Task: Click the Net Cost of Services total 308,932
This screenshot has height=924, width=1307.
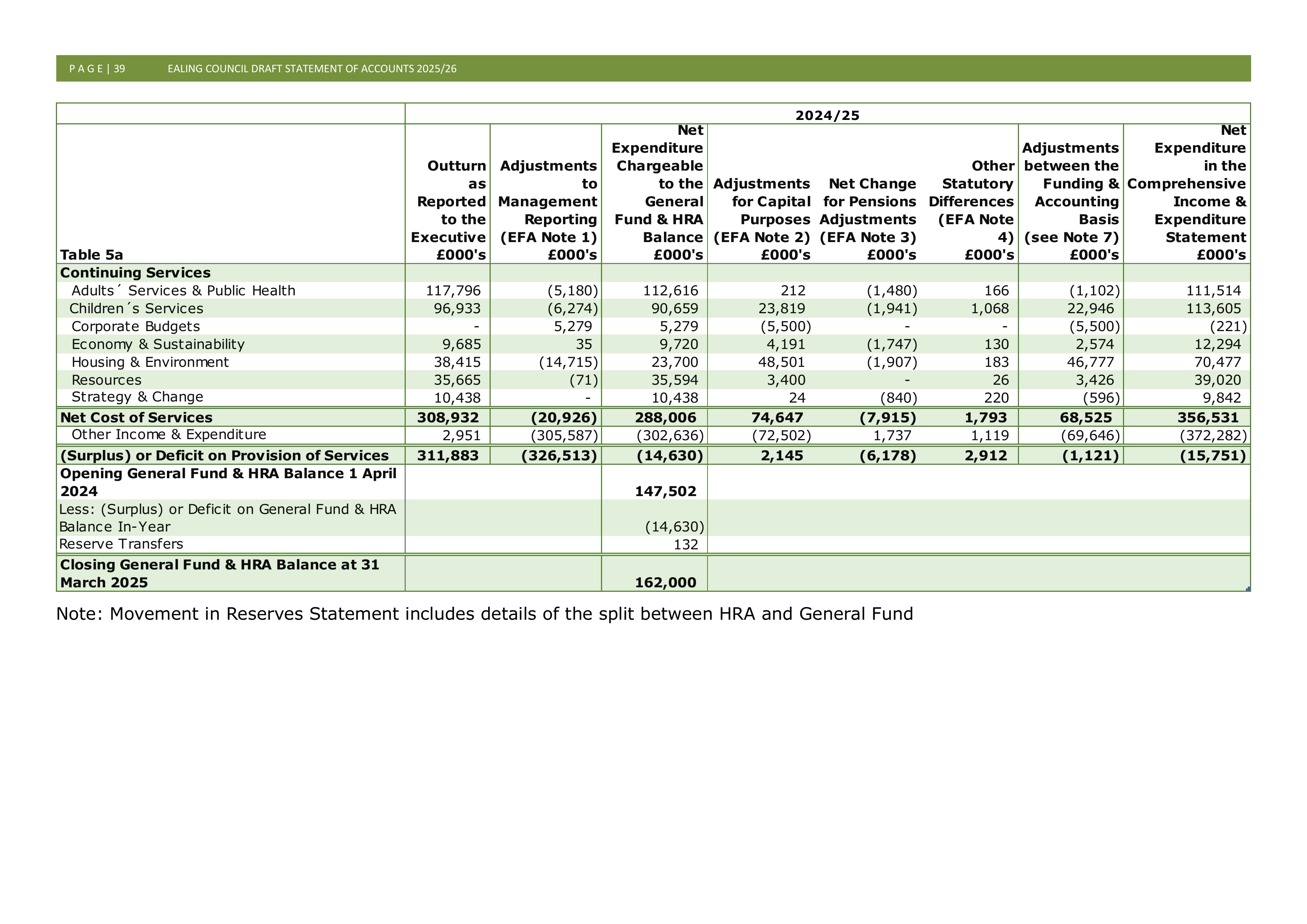Action: click(448, 417)
